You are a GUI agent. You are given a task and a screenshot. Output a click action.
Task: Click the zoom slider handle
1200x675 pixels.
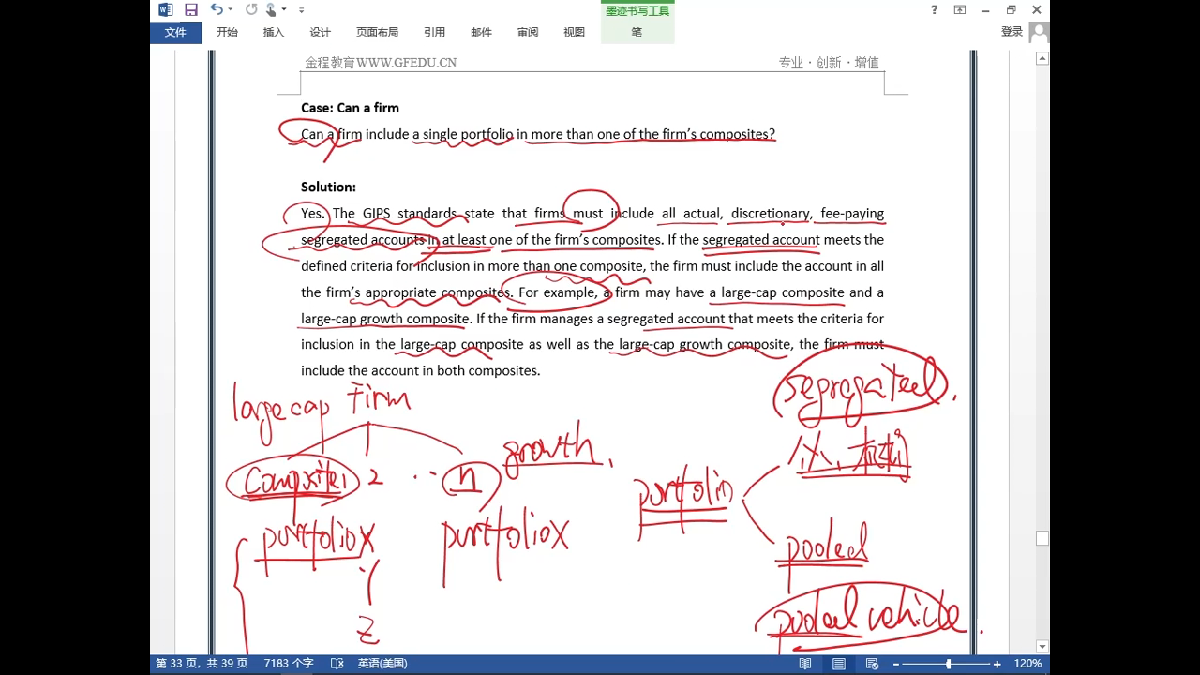948,664
